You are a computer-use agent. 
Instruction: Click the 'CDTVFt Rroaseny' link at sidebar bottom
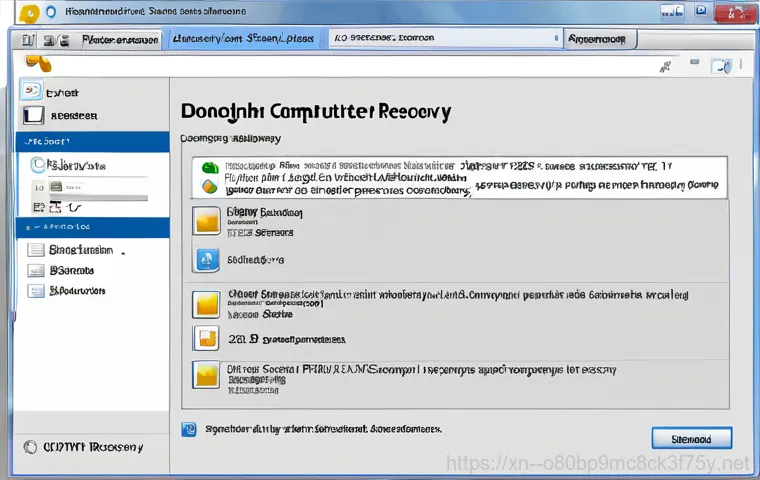[x=93, y=447]
